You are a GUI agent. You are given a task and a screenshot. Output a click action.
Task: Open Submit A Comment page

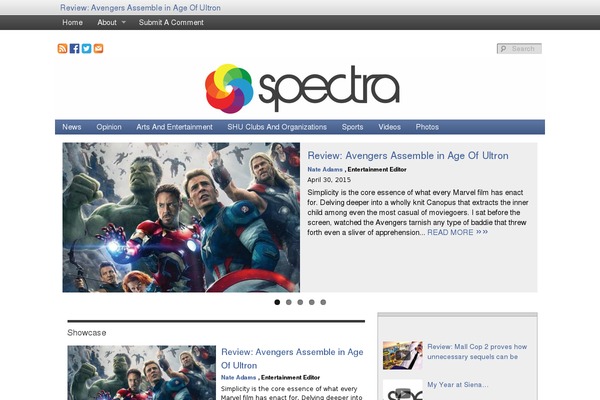pos(171,23)
